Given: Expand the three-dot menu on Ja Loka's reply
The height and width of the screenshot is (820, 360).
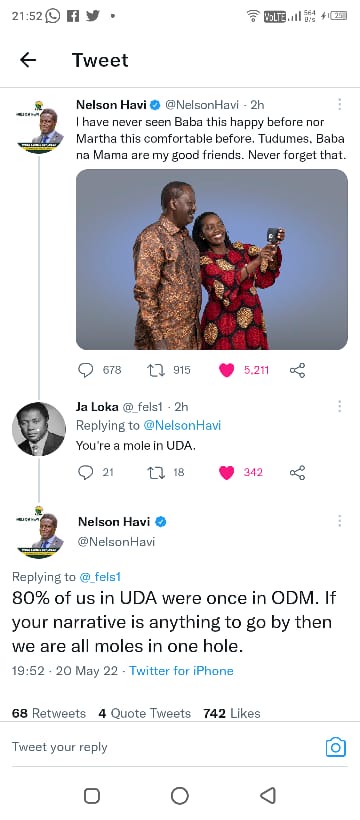Looking at the screenshot, I should (340, 406).
